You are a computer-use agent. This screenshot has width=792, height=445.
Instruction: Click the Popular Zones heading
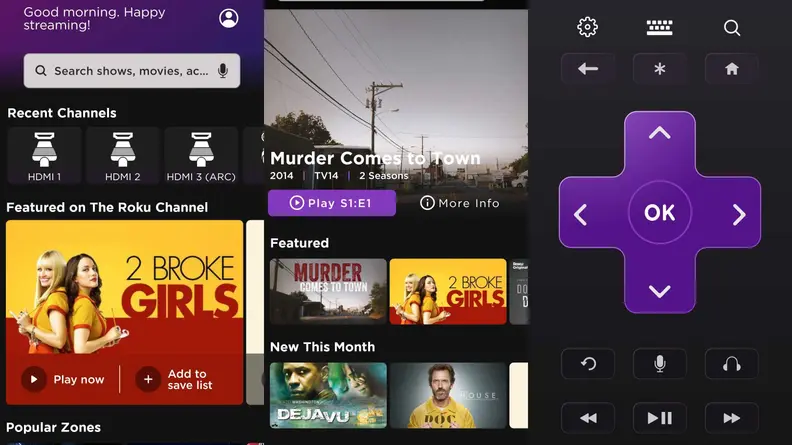pos(54,427)
